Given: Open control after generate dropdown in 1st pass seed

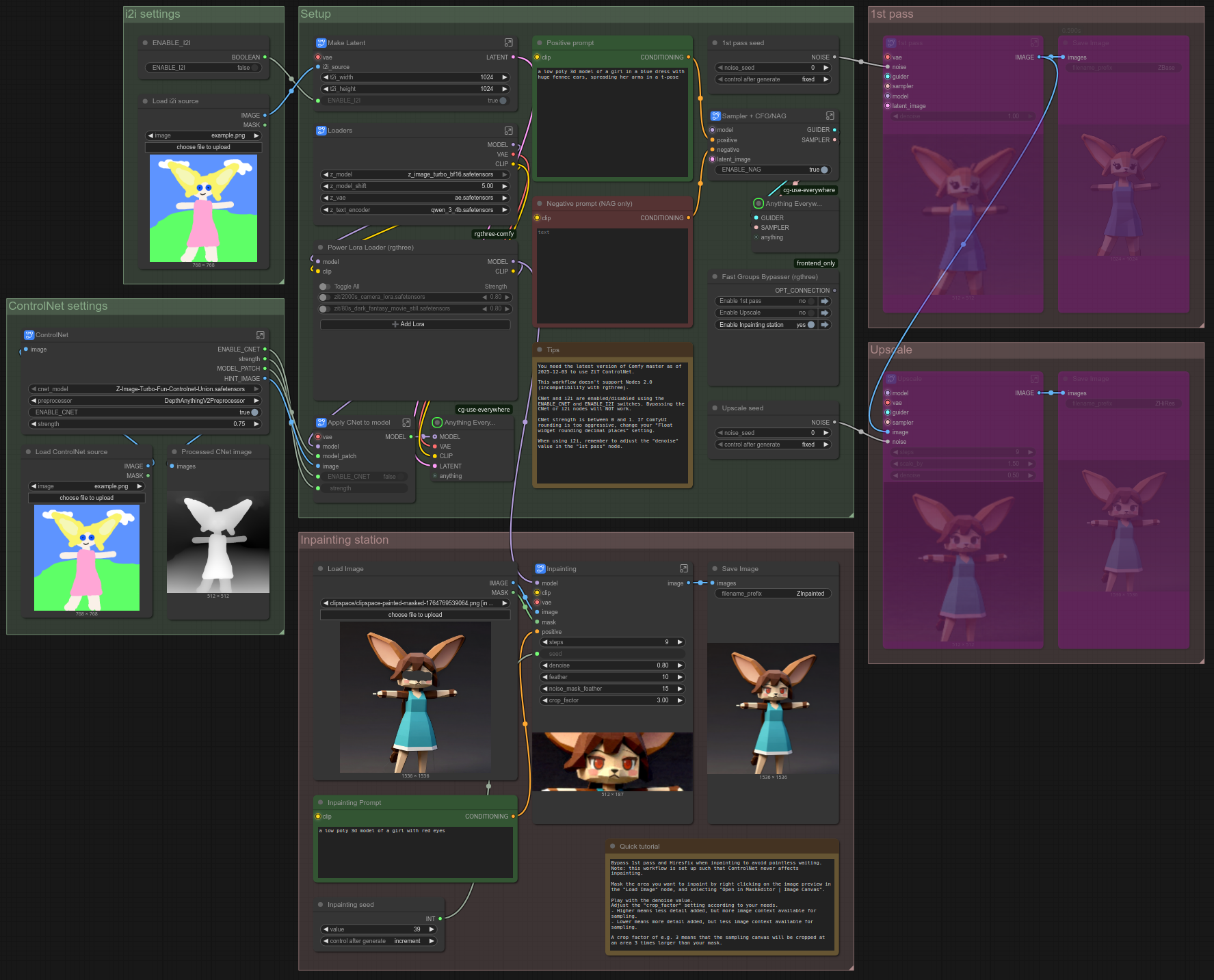Looking at the screenshot, I should coord(773,79).
